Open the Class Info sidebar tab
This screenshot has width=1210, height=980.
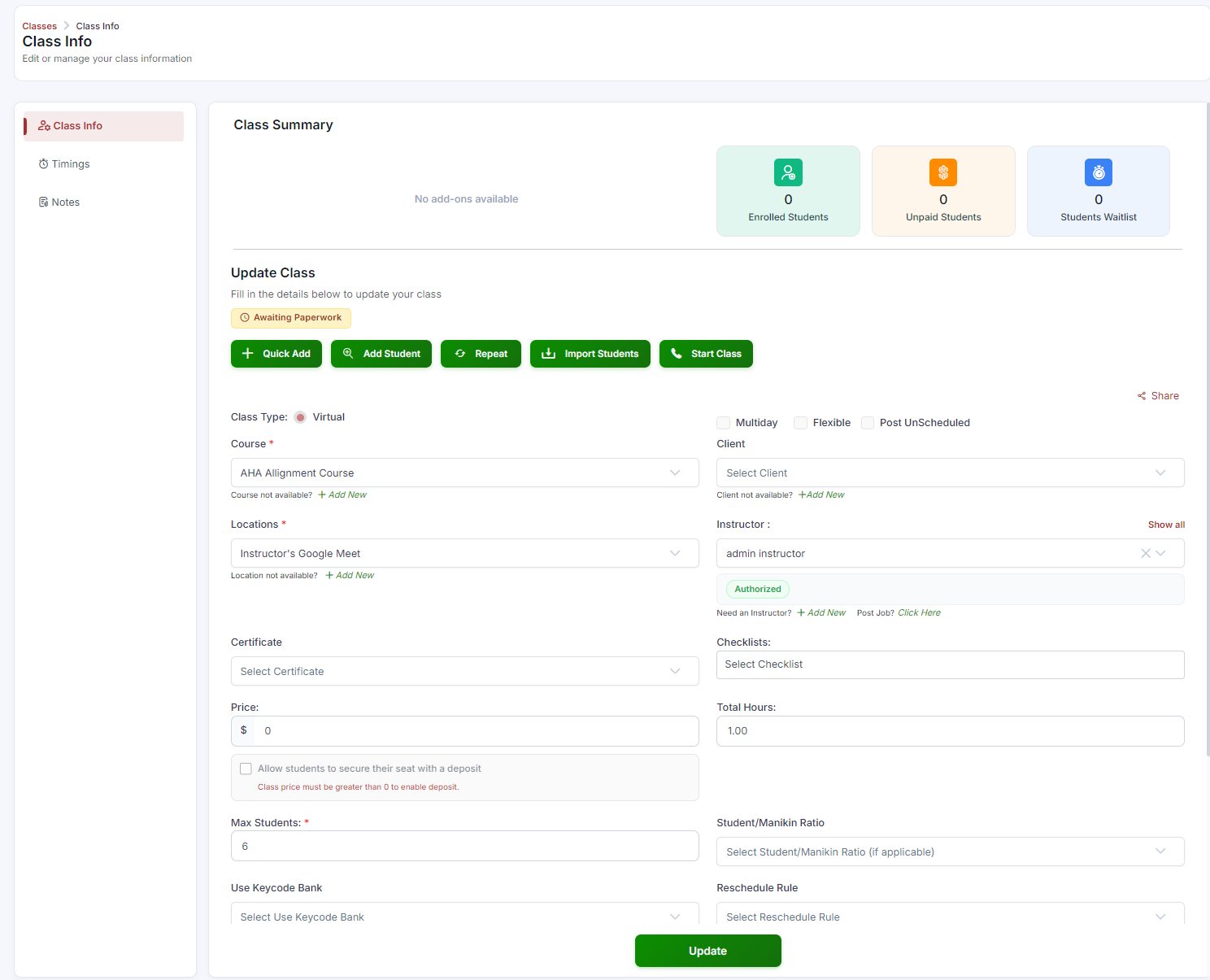103,126
